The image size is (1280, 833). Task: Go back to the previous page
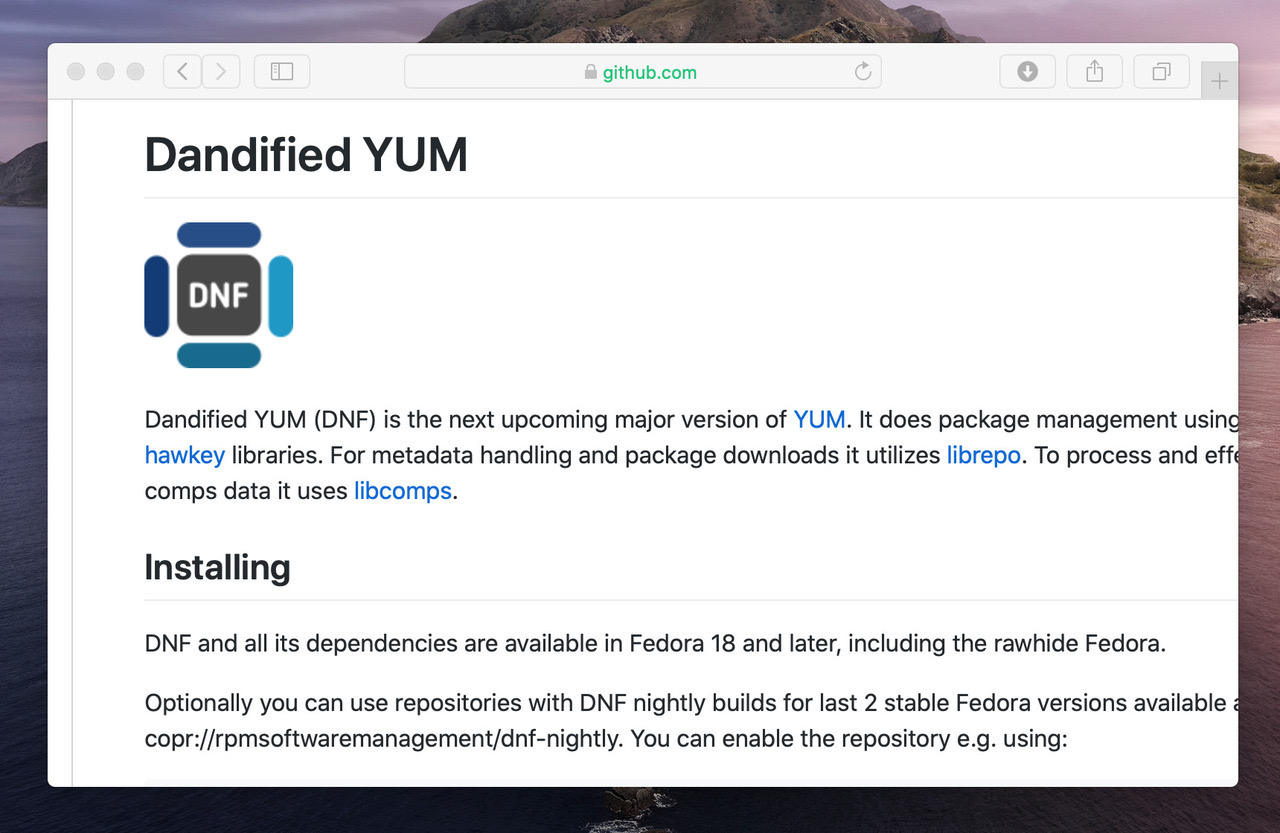182,72
